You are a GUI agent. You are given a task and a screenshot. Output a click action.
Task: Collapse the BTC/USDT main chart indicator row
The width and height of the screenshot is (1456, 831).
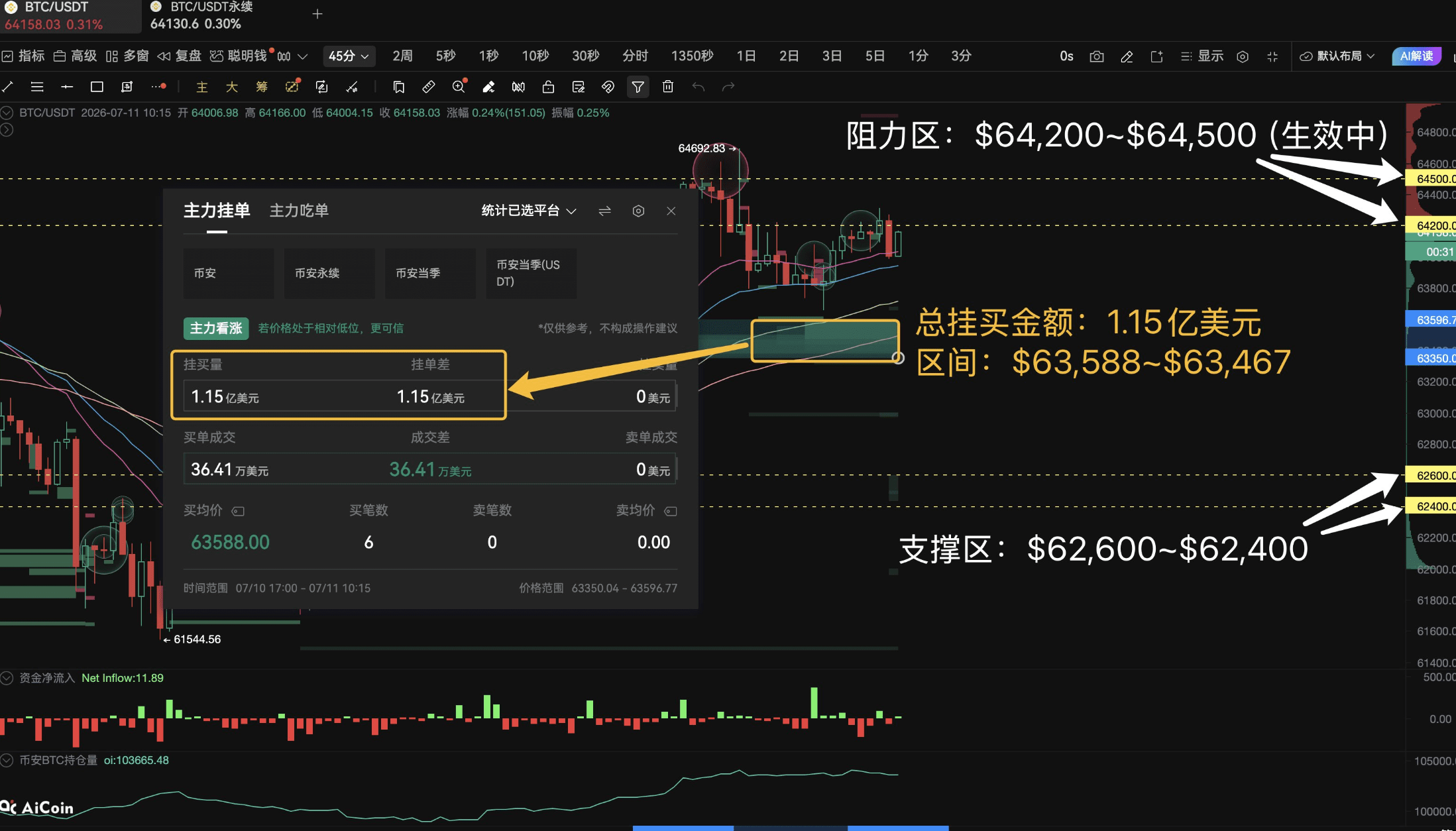[x=7, y=113]
